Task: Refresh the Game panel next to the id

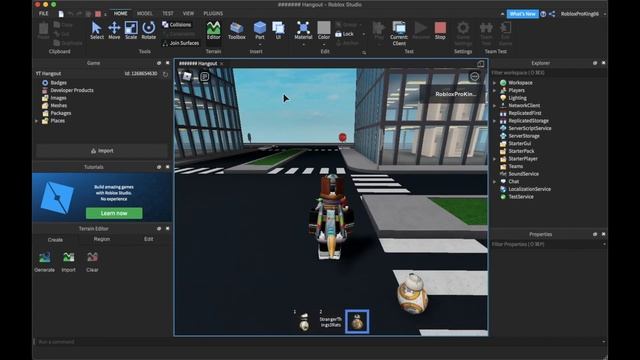Action: click(165, 74)
